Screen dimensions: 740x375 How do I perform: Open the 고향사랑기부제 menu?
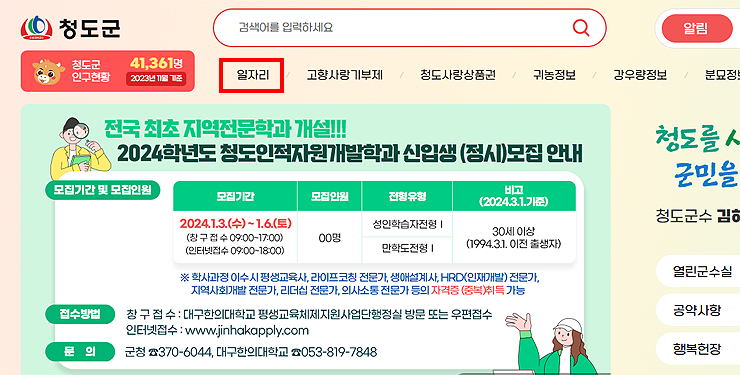pos(345,75)
